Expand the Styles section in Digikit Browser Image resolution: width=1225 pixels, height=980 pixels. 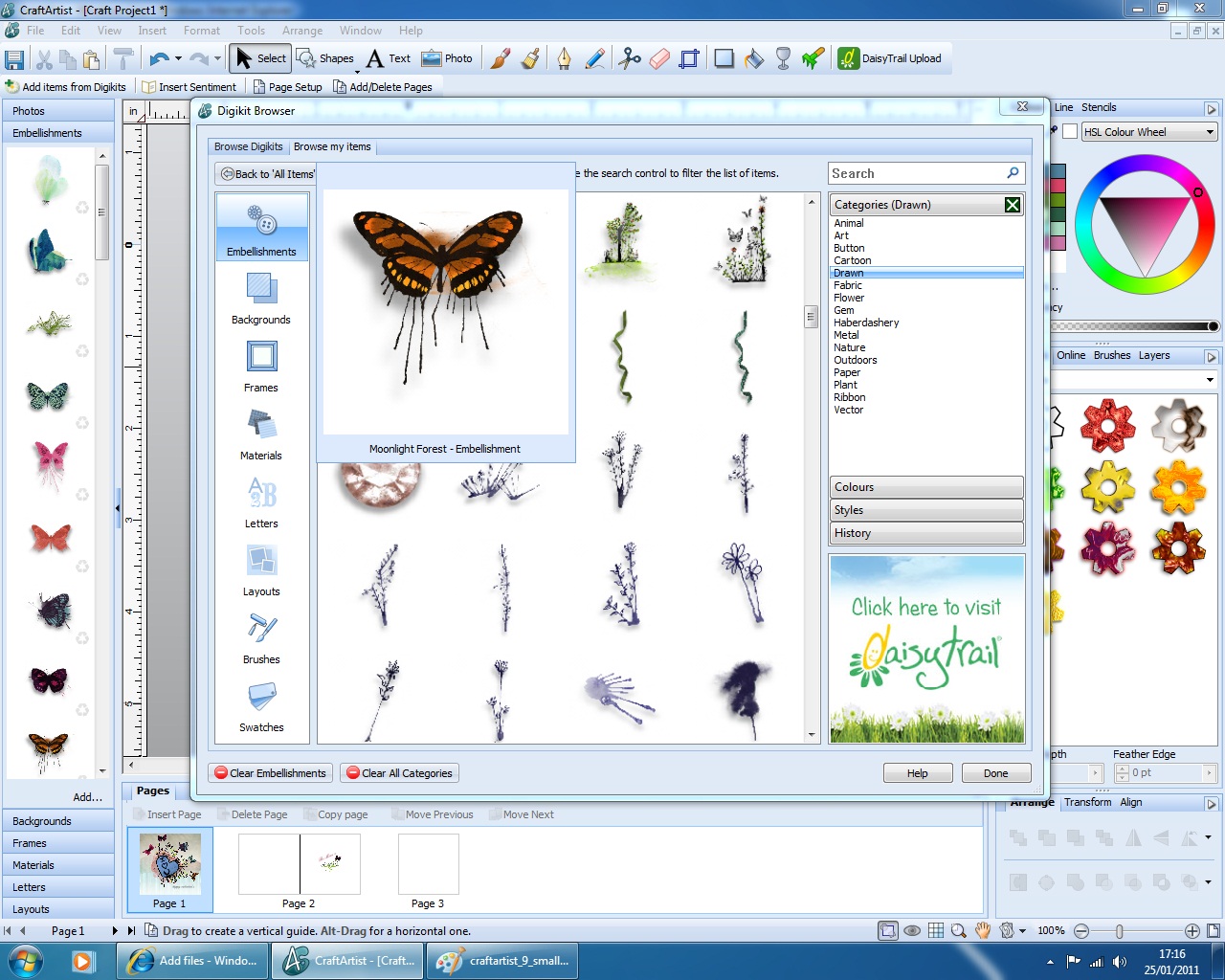pyautogui.click(x=925, y=510)
